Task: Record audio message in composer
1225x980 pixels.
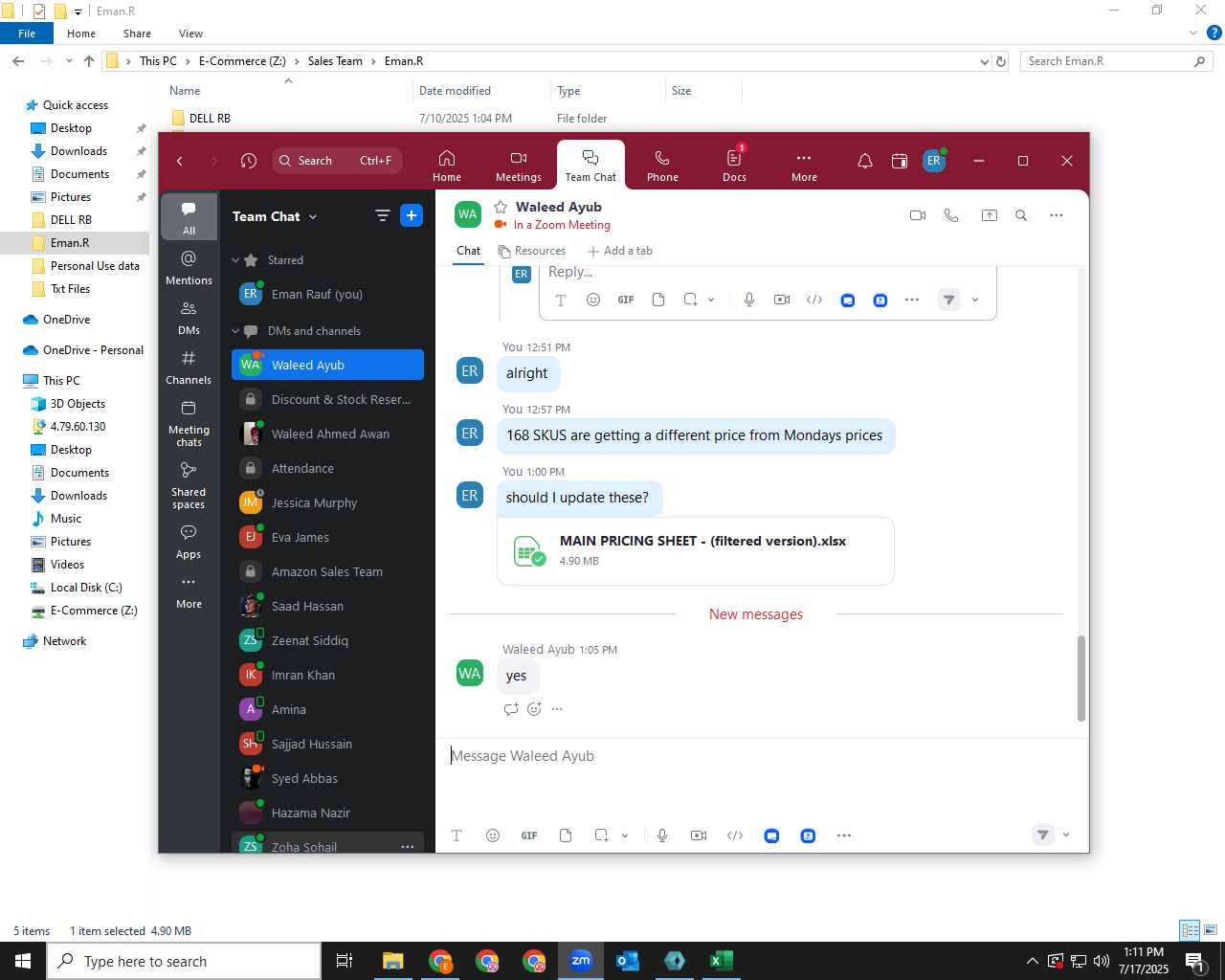Action: (662, 835)
